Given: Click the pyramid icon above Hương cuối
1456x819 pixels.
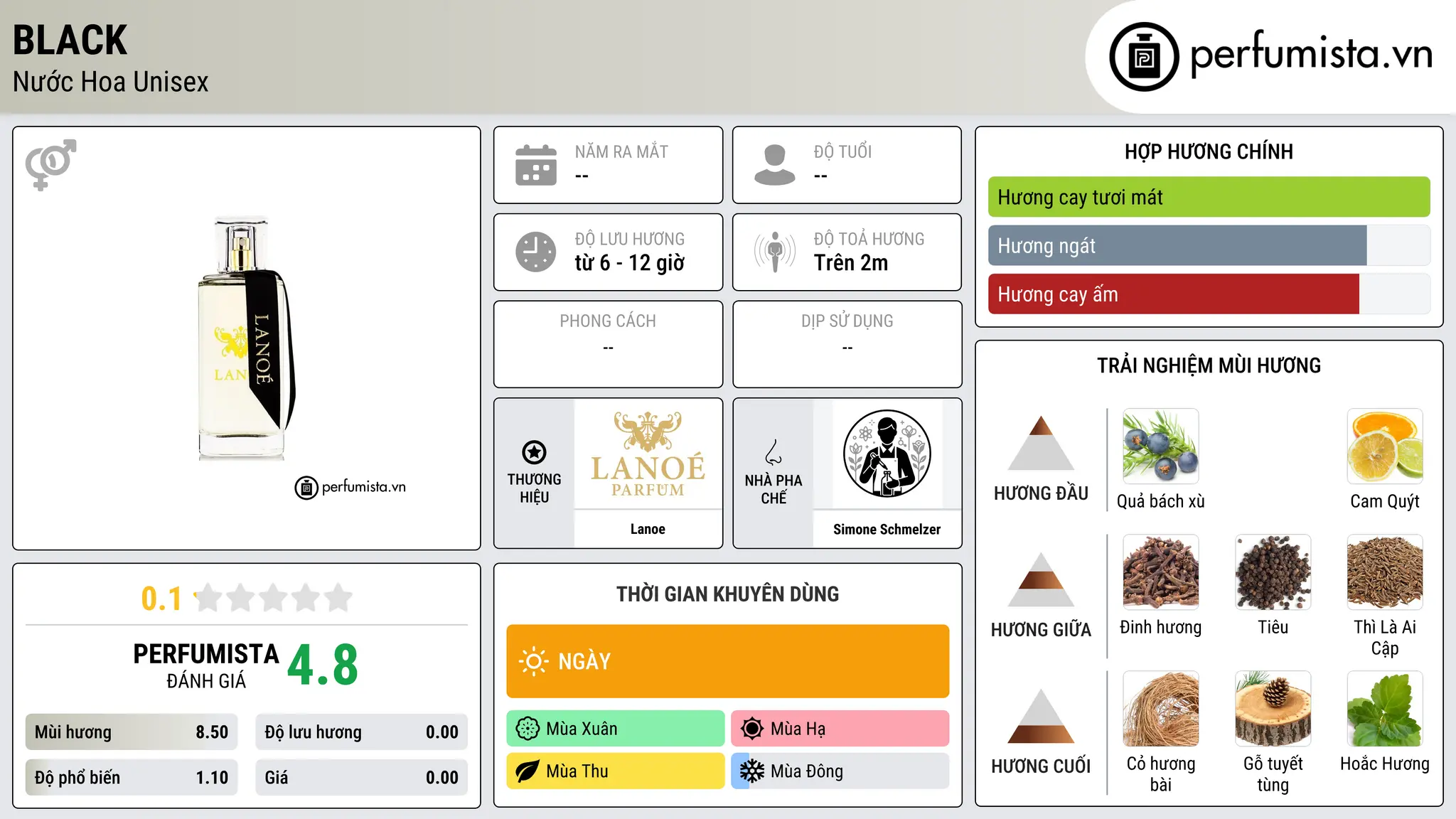Looking at the screenshot, I should tap(1041, 716).
